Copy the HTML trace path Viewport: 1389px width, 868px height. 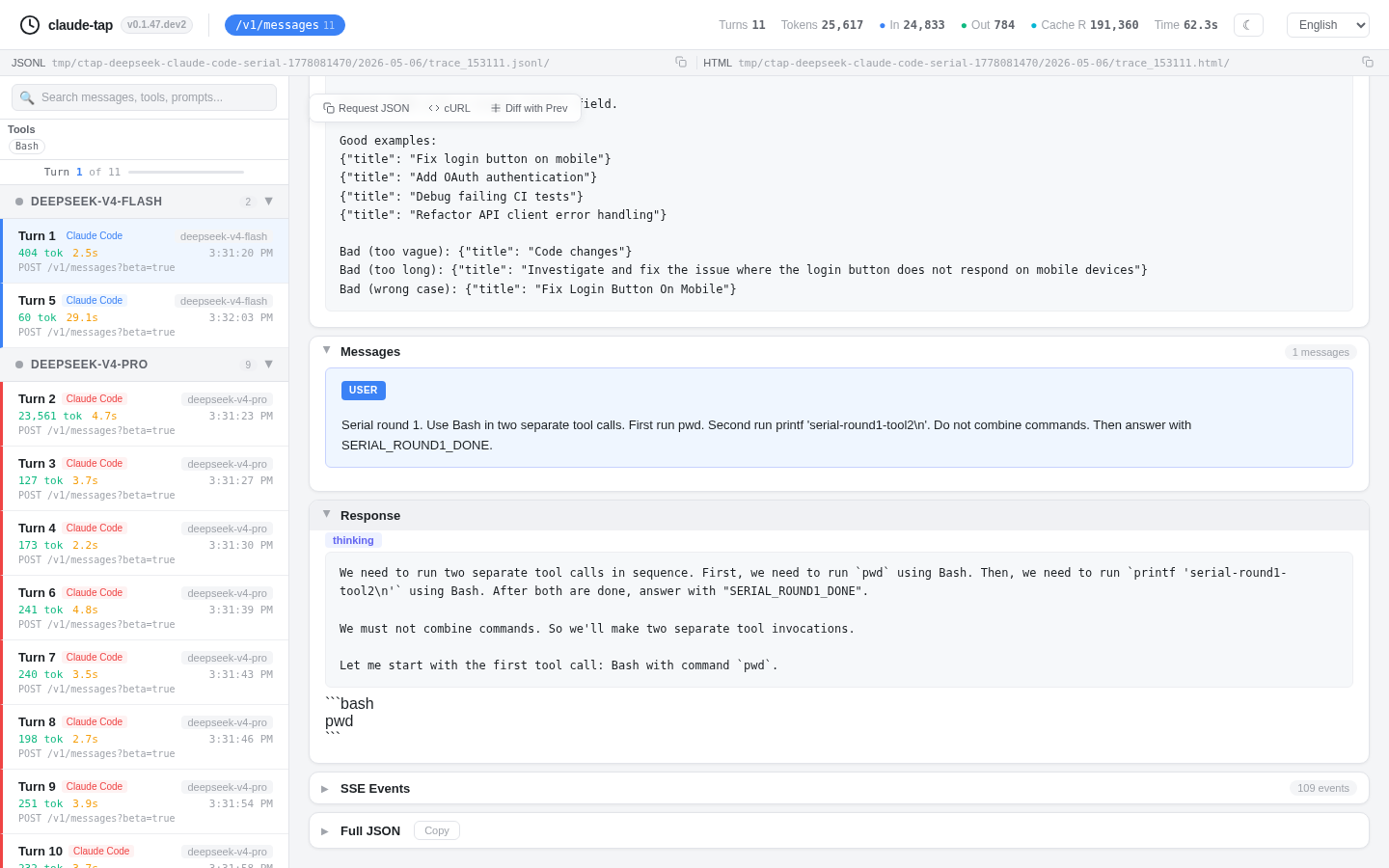pyautogui.click(x=1368, y=62)
